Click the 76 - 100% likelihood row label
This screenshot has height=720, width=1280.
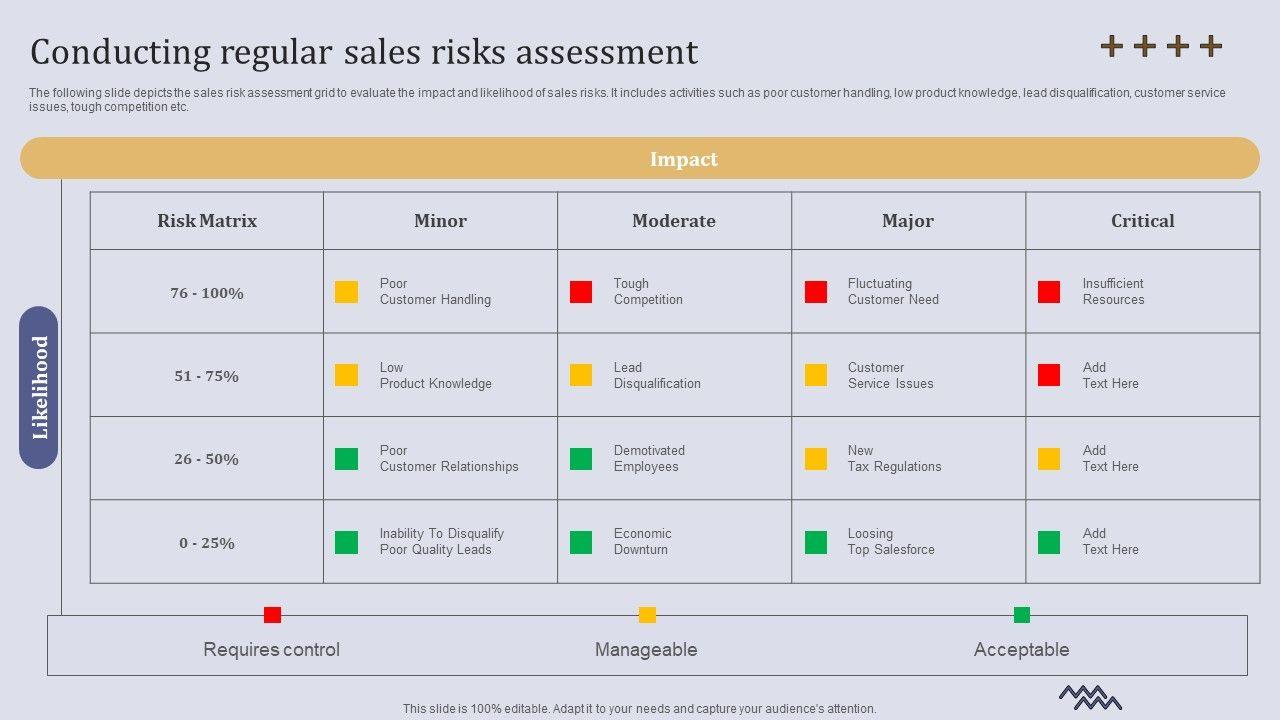coord(207,293)
